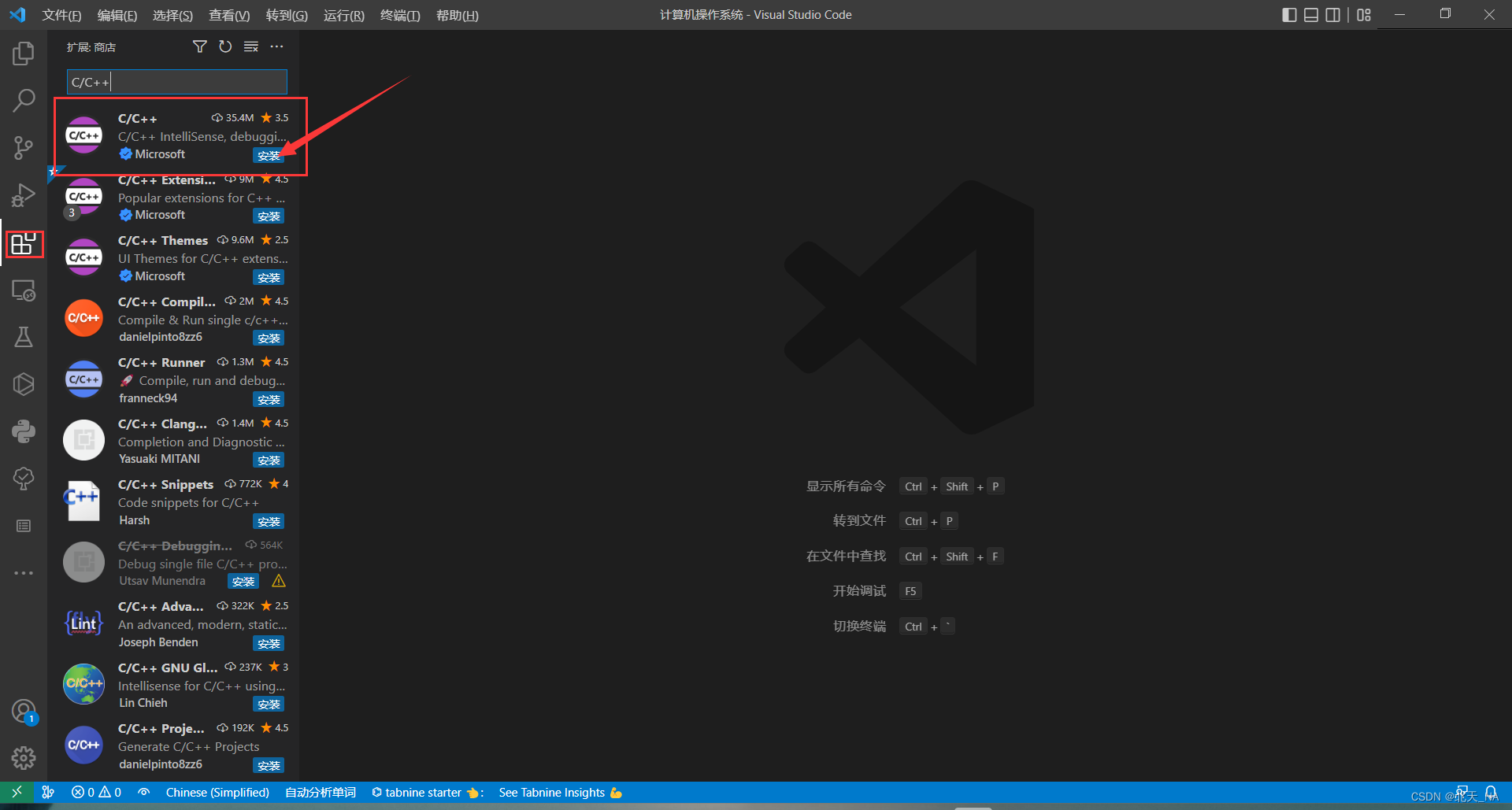Install C/C++ Advanced Lint extension
Image resolution: width=1512 pixels, height=810 pixels.
coord(269,643)
